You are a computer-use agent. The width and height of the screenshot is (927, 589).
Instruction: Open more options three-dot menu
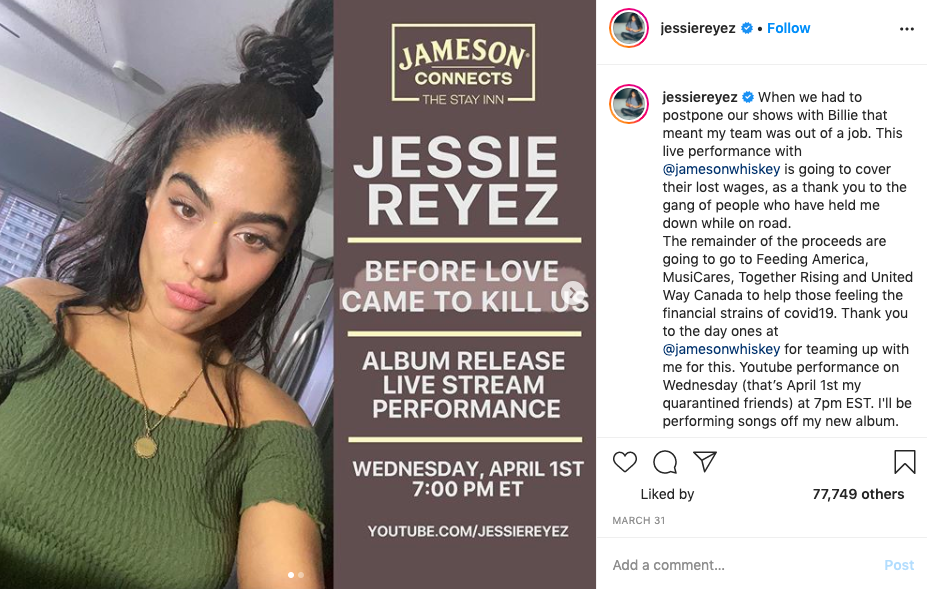pyautogui.click(x=906, y=29)
